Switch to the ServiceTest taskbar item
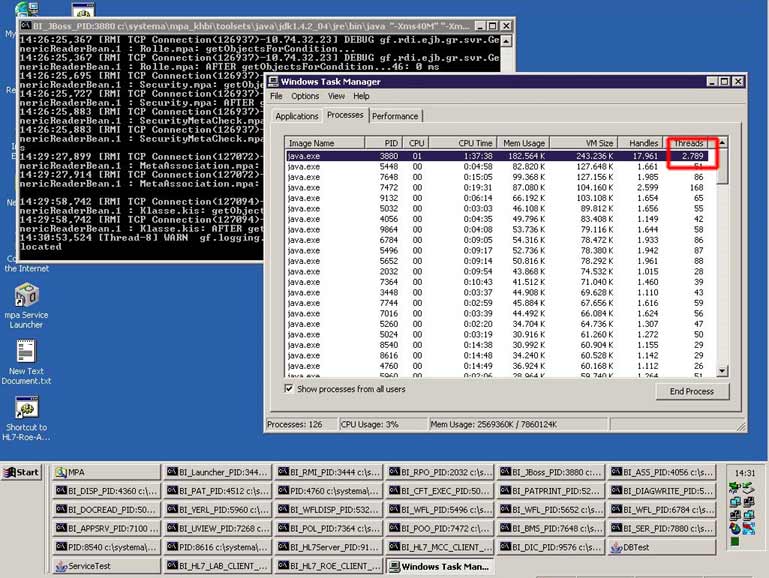 pyautogui.click(x=106, y=566)
